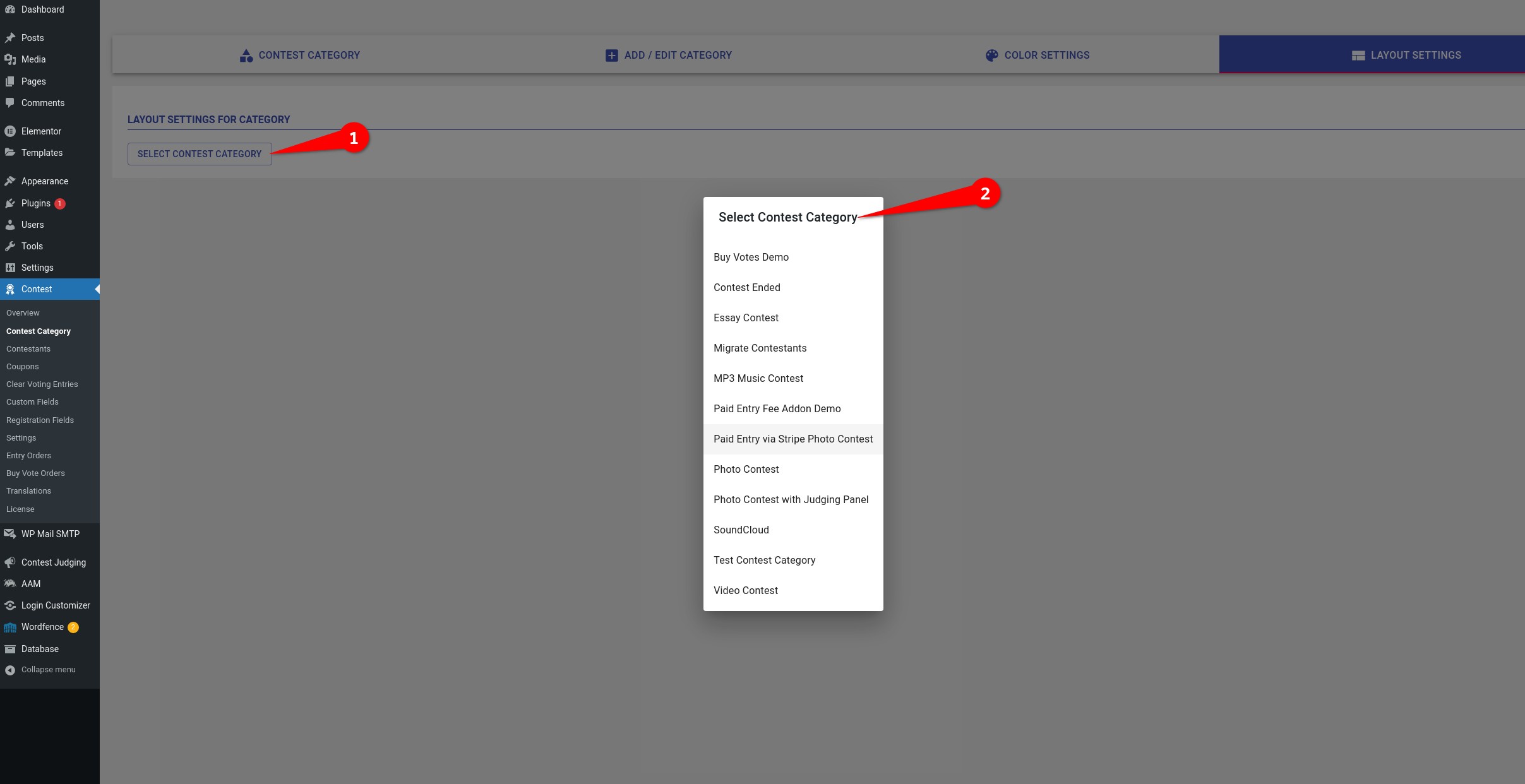Click the Add / Edit Category plus icon
1525x784 pixels.
(612, 56)
